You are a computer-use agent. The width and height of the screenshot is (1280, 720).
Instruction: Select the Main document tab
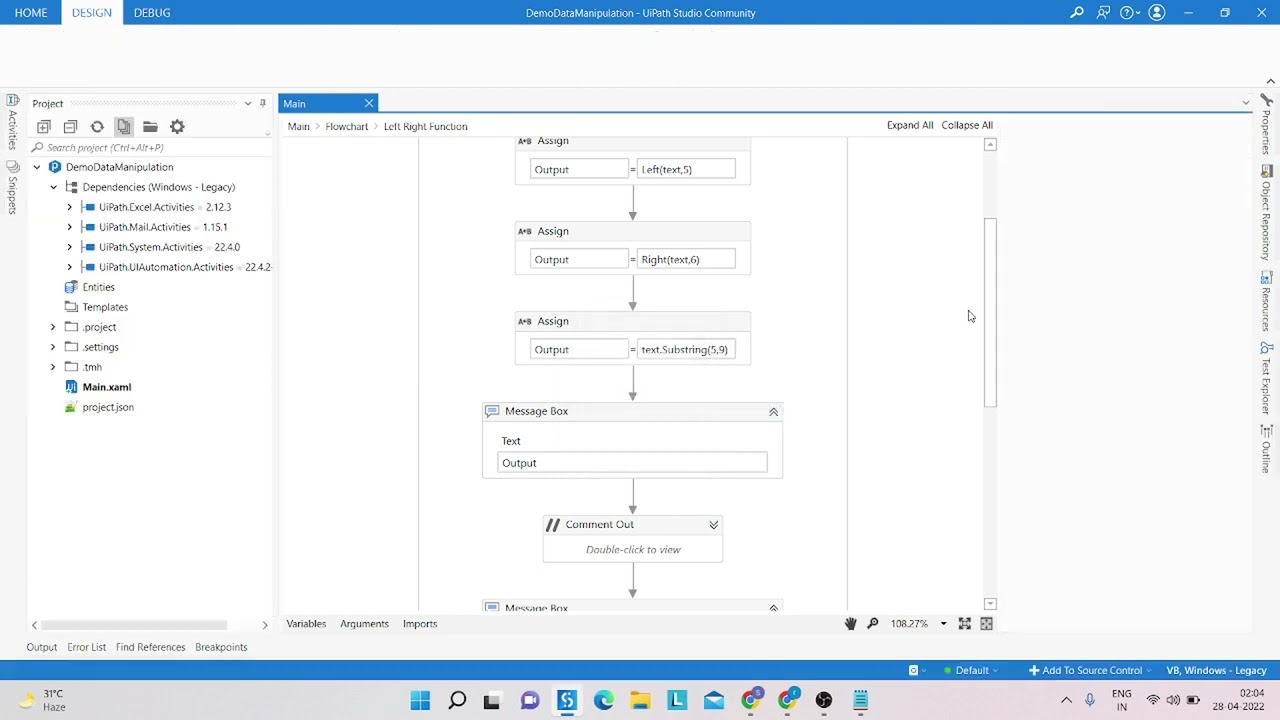[294, 103]
